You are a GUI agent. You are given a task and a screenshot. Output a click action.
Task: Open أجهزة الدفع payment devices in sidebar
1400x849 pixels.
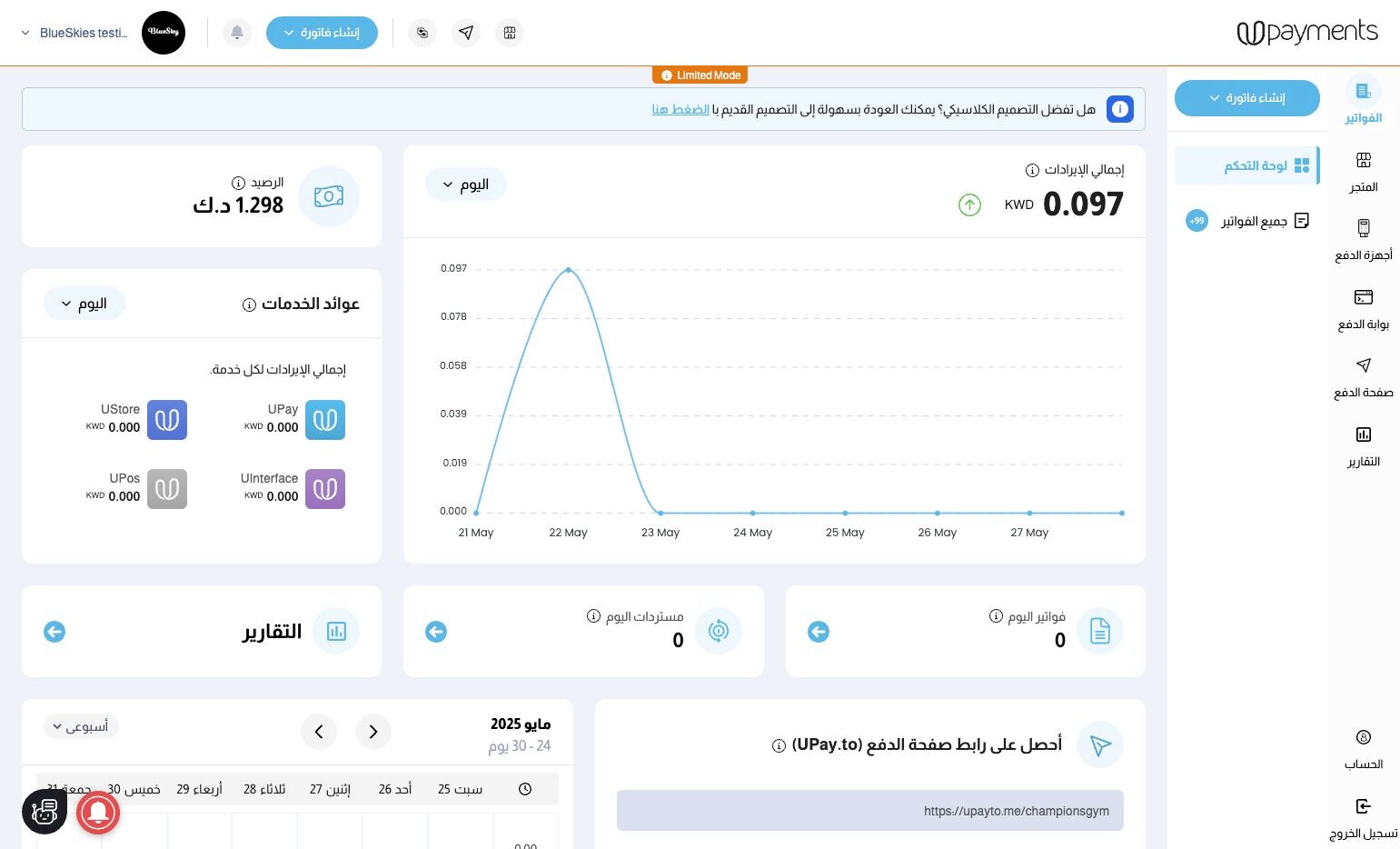point(1363,240)
